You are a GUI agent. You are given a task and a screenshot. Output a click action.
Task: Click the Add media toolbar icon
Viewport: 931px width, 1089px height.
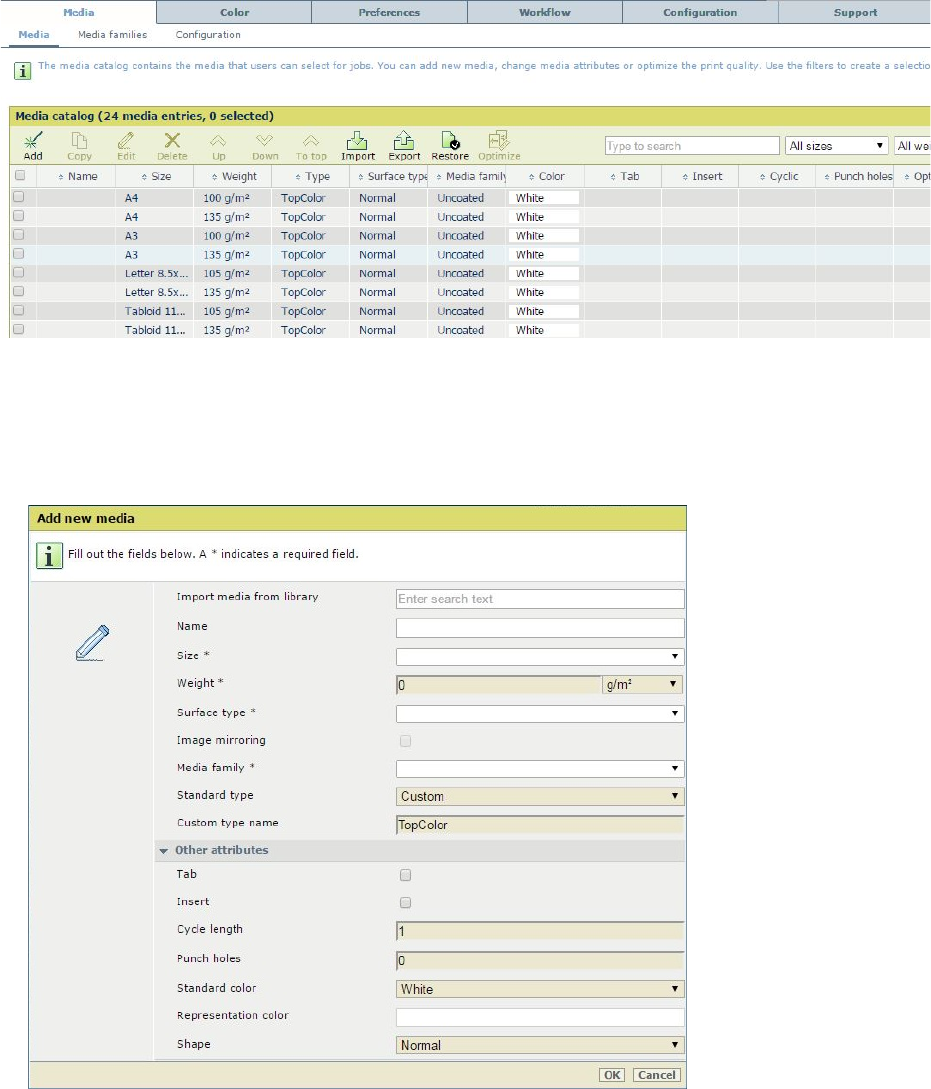[33, 146]
